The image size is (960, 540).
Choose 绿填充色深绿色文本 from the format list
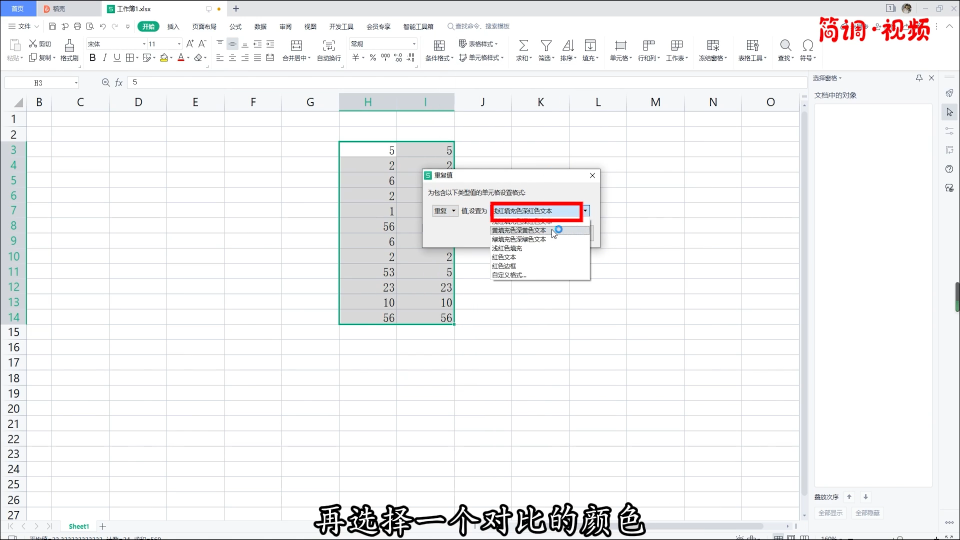click(x=519, y=239)
